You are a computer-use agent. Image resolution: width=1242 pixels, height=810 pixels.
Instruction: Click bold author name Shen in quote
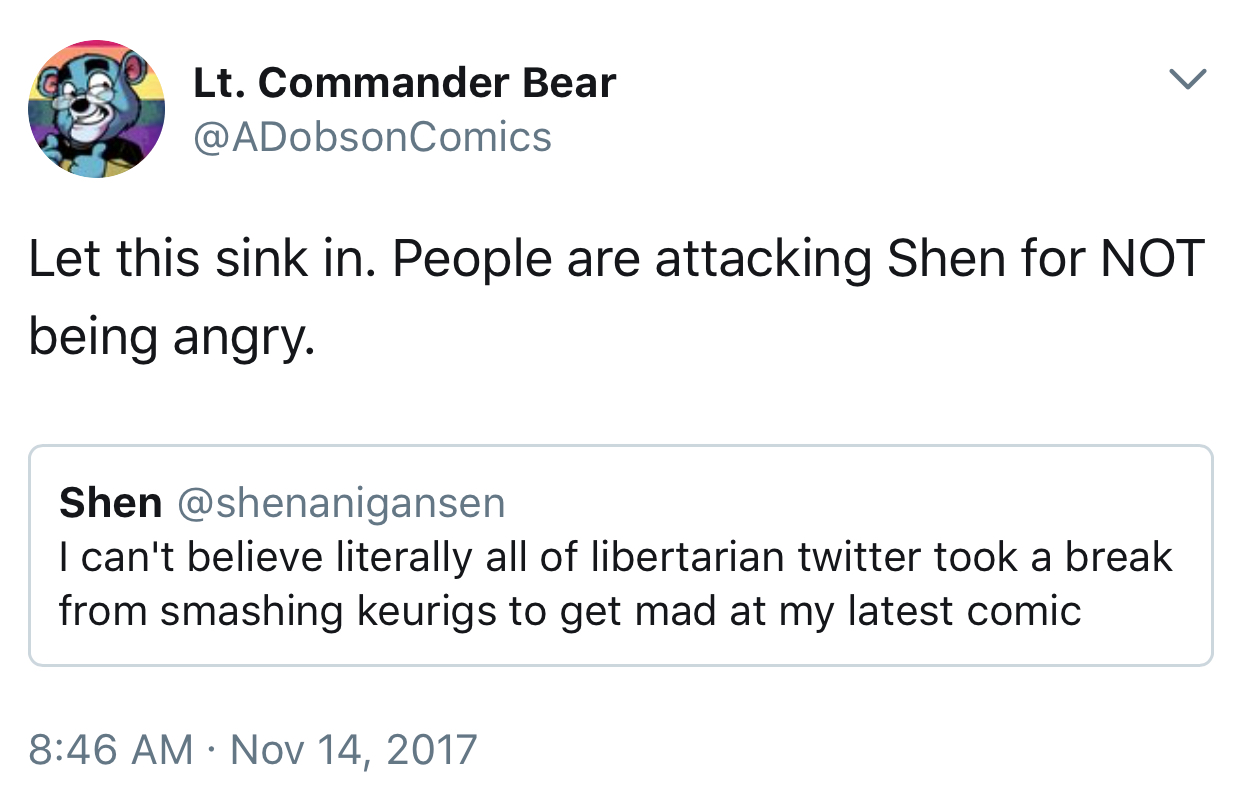[x=110, y=503]
